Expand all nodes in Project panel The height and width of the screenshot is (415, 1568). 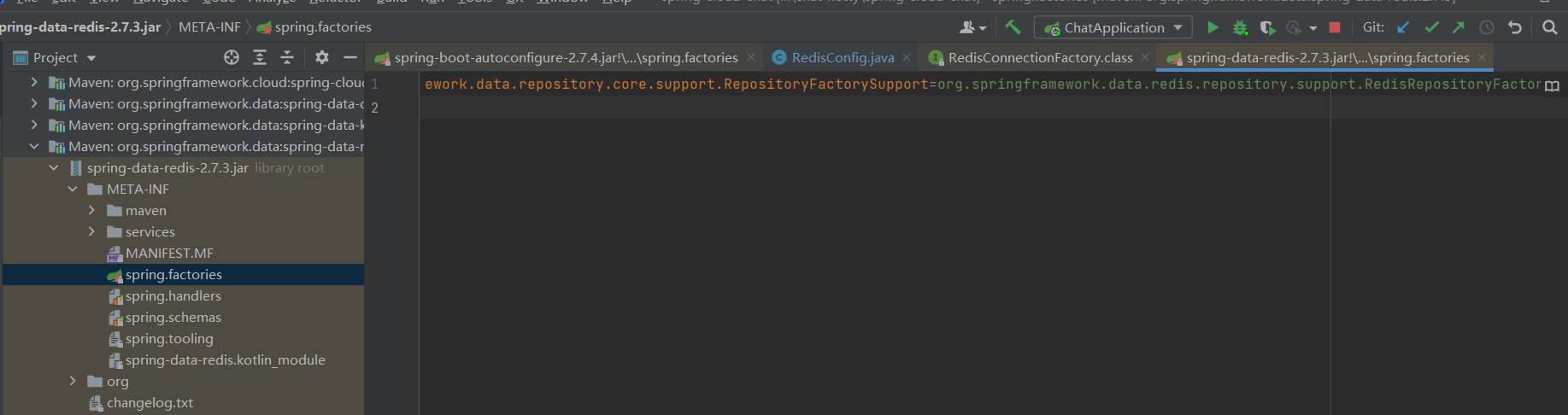[x=260, y=57]
